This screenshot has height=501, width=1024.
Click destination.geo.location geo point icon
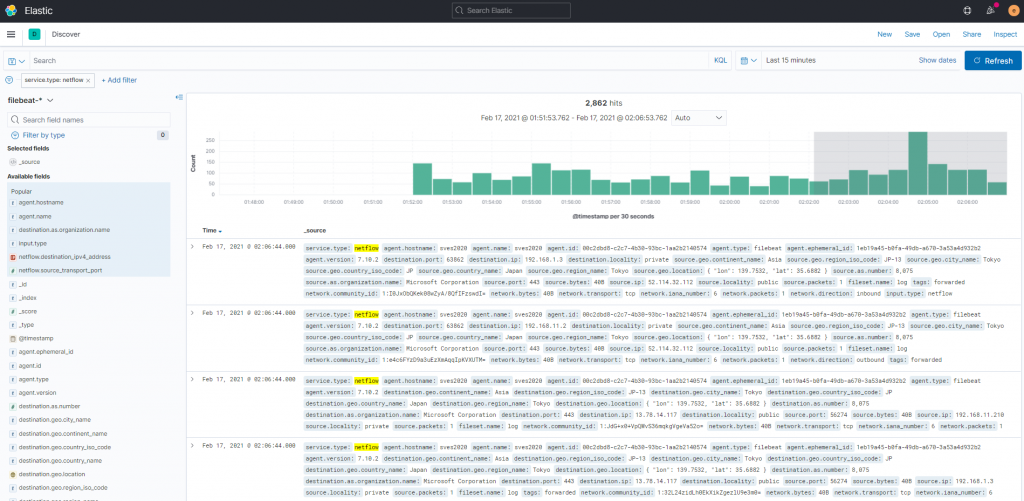13,474
